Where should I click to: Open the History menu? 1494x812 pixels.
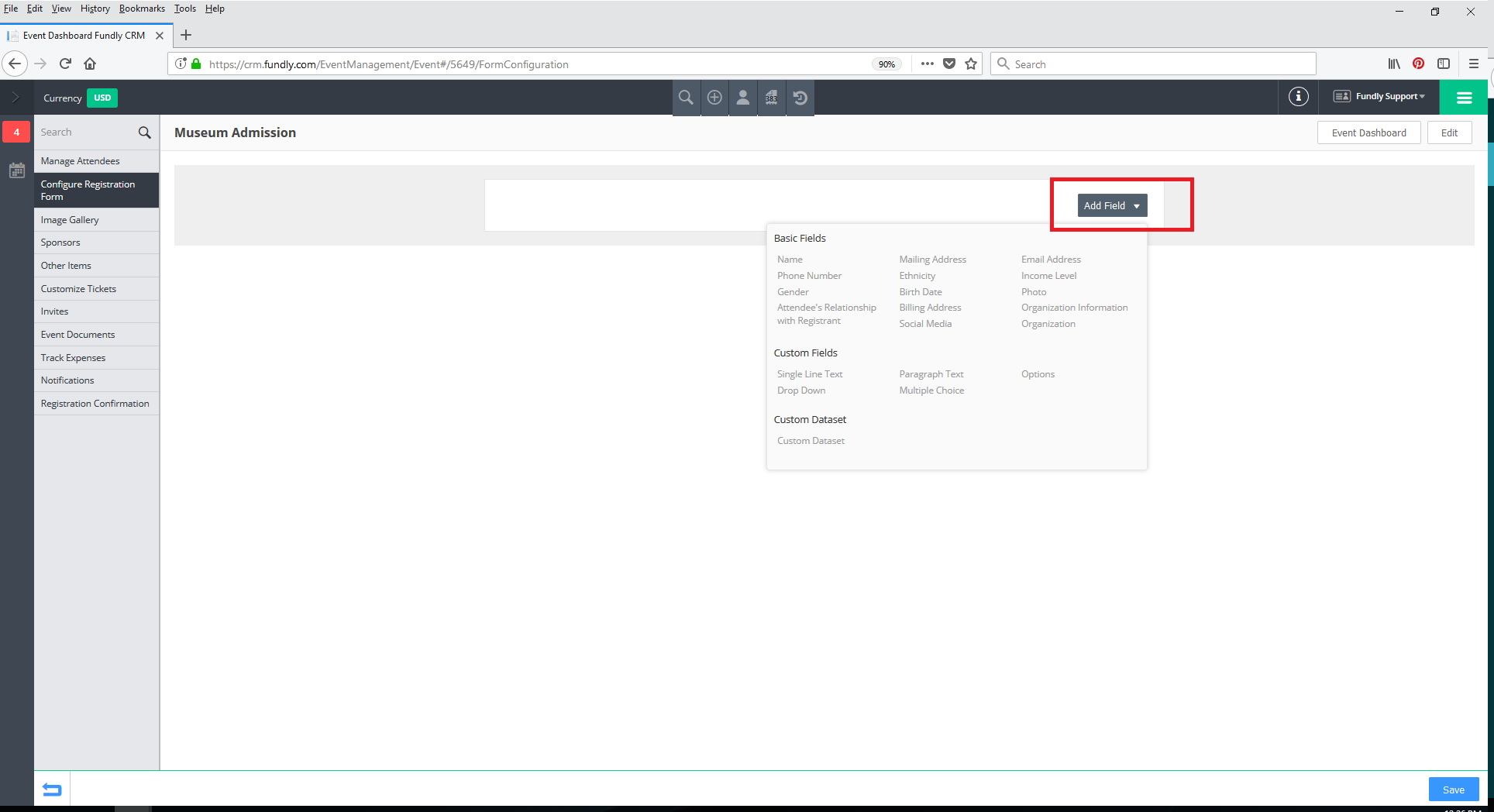click(95, 9)
